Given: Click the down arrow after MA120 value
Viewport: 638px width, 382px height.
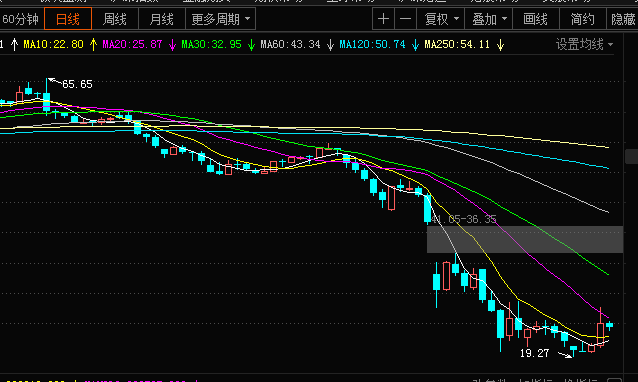Looking at the screenshot, I should [415, 45].
